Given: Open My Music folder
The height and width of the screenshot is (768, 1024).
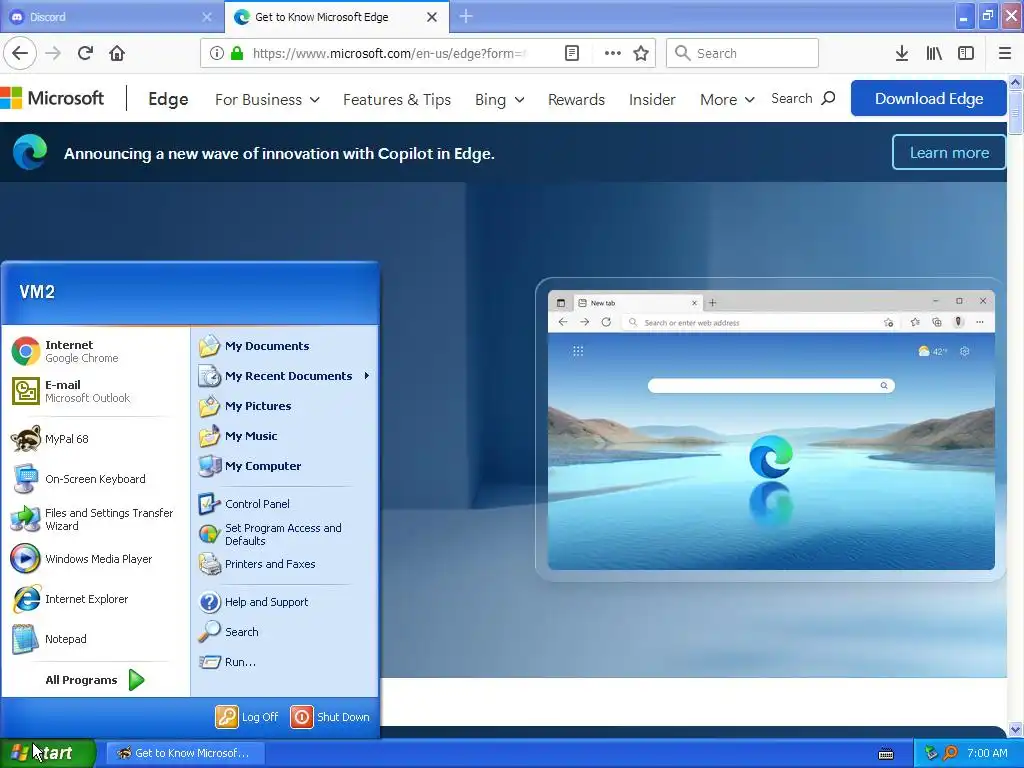Looking at the screenshot, I should (x=284, y=436).
